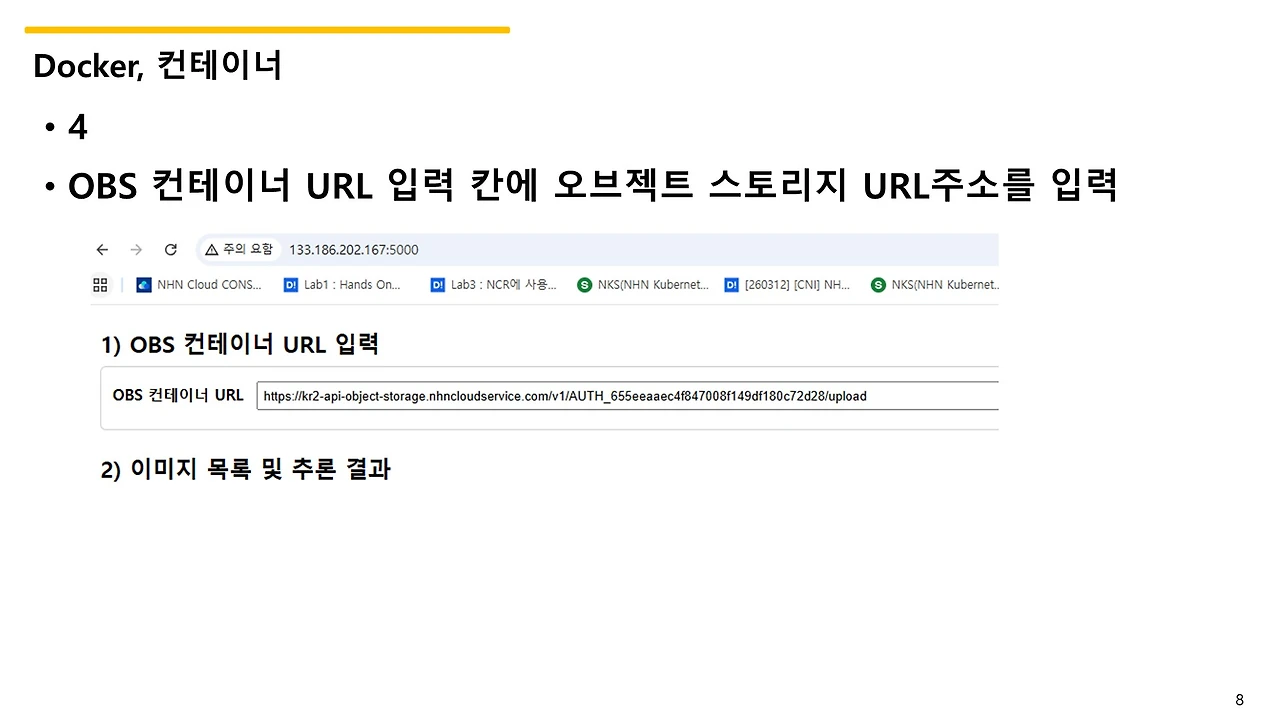This screenshot has width=1280, height=720.
Task: Click the 2) 이미지 목록 및 추론 결과 heading
Action: pyautogui.click(x=245, y=469)
